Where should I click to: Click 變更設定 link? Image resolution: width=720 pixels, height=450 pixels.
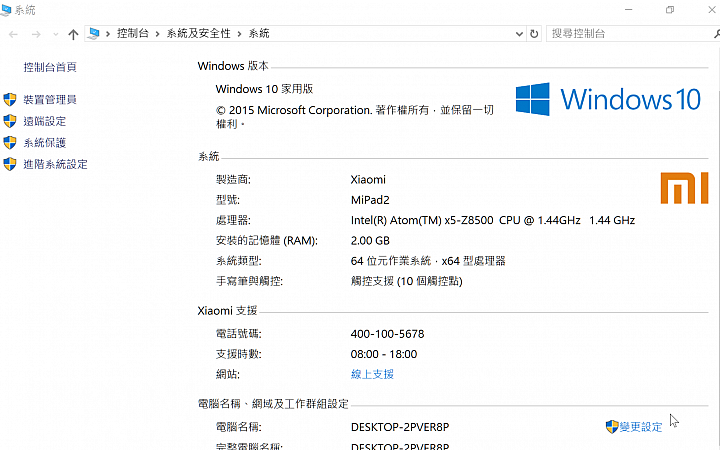pyautogui.click(x=641, y=427)
